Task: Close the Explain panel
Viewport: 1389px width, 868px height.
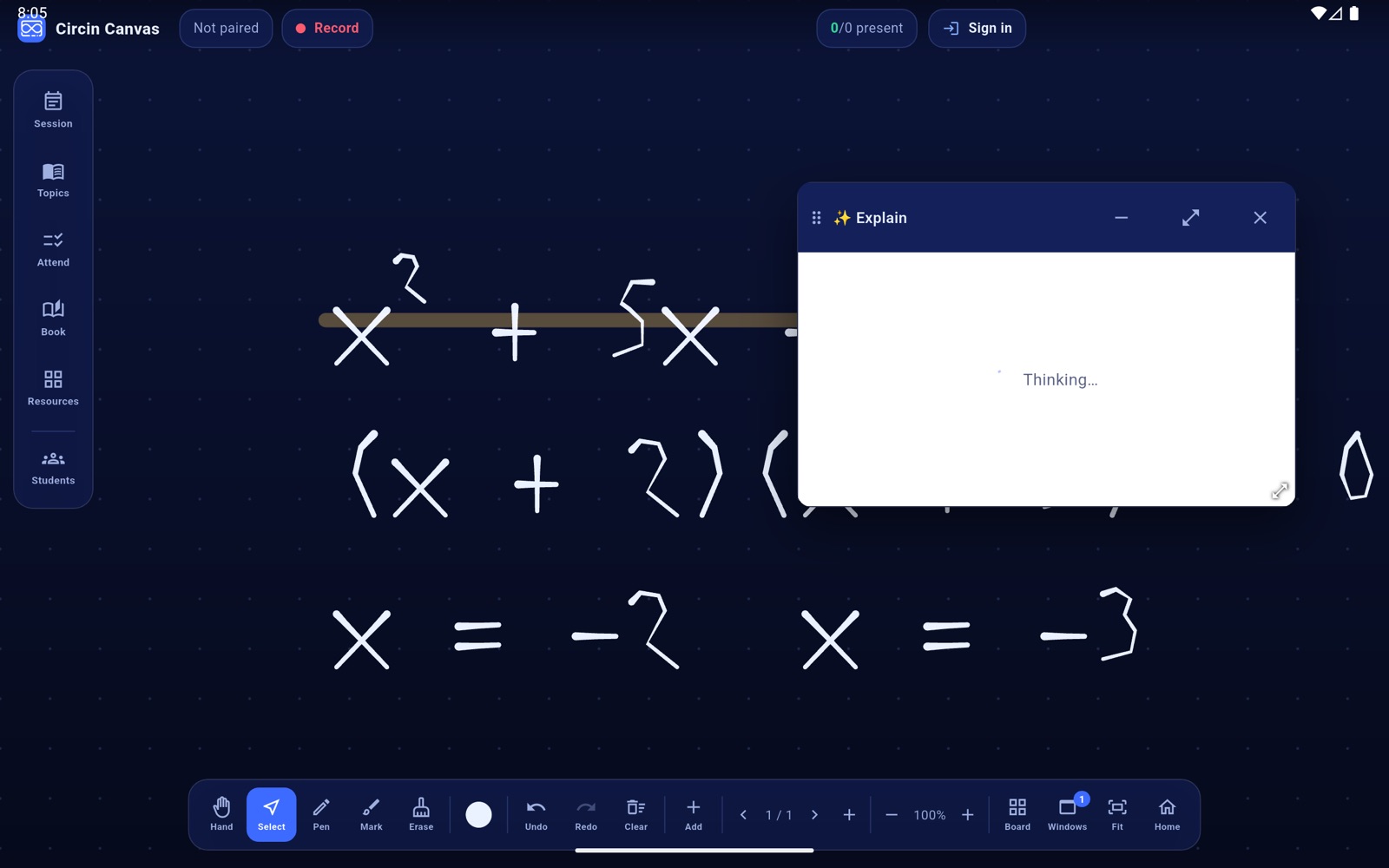Action: (x=1260, y=218)
